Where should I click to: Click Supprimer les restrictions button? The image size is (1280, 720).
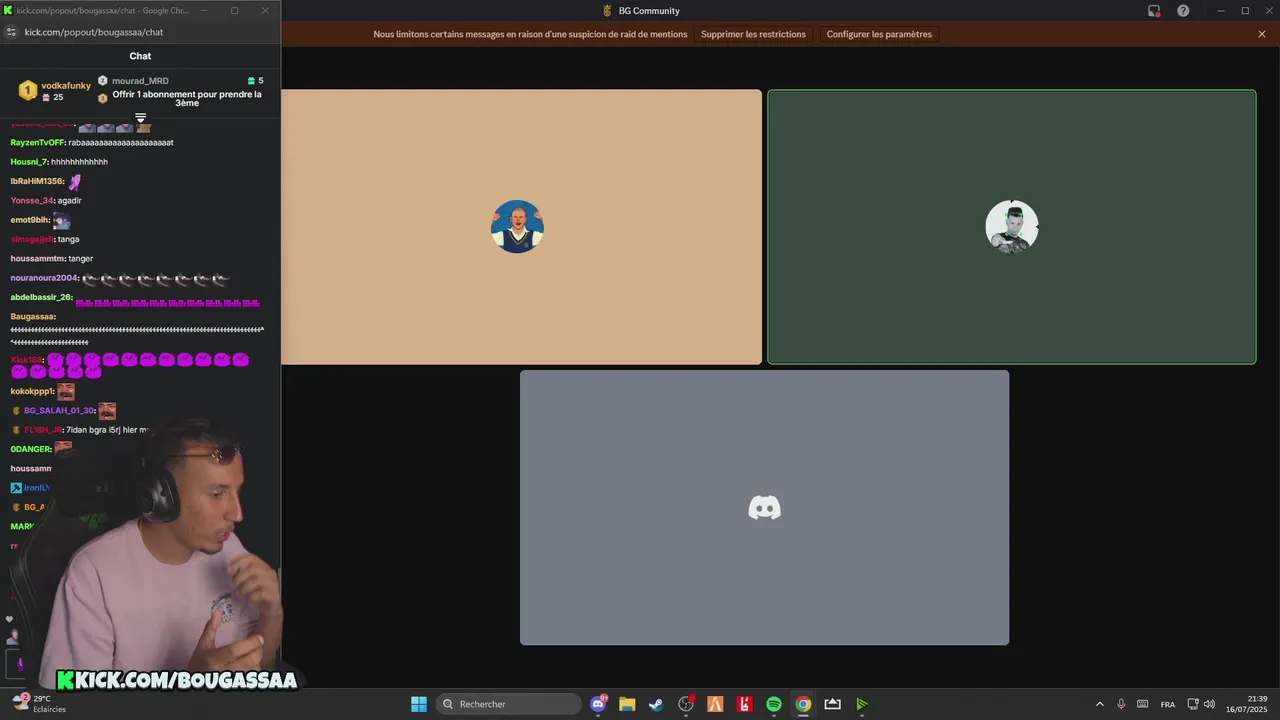point(753,34)
